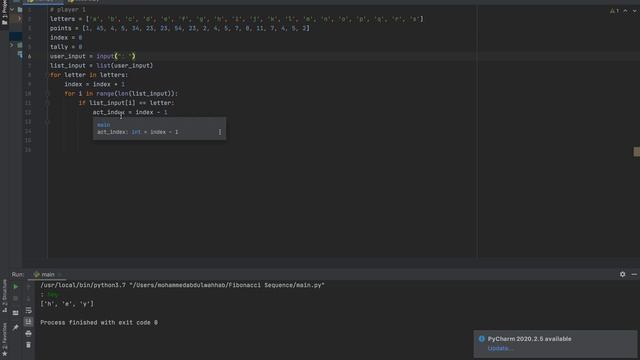Click the 'act_index = index - 1' line
The height and width of the screenshot is (360, 640).
coord(130,112)
